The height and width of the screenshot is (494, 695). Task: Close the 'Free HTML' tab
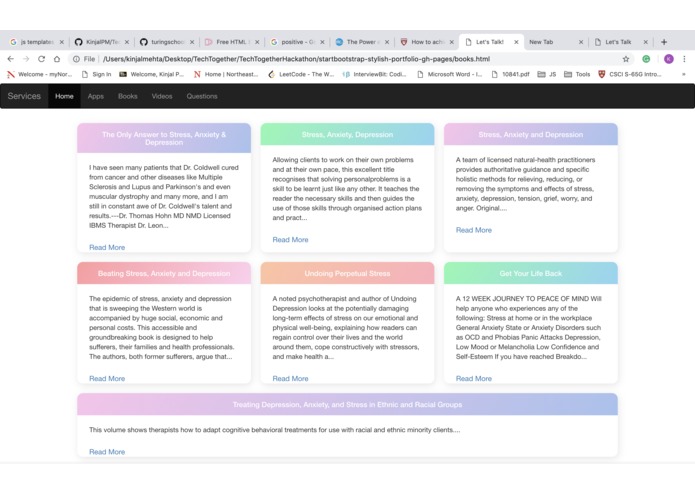(257, 42)
